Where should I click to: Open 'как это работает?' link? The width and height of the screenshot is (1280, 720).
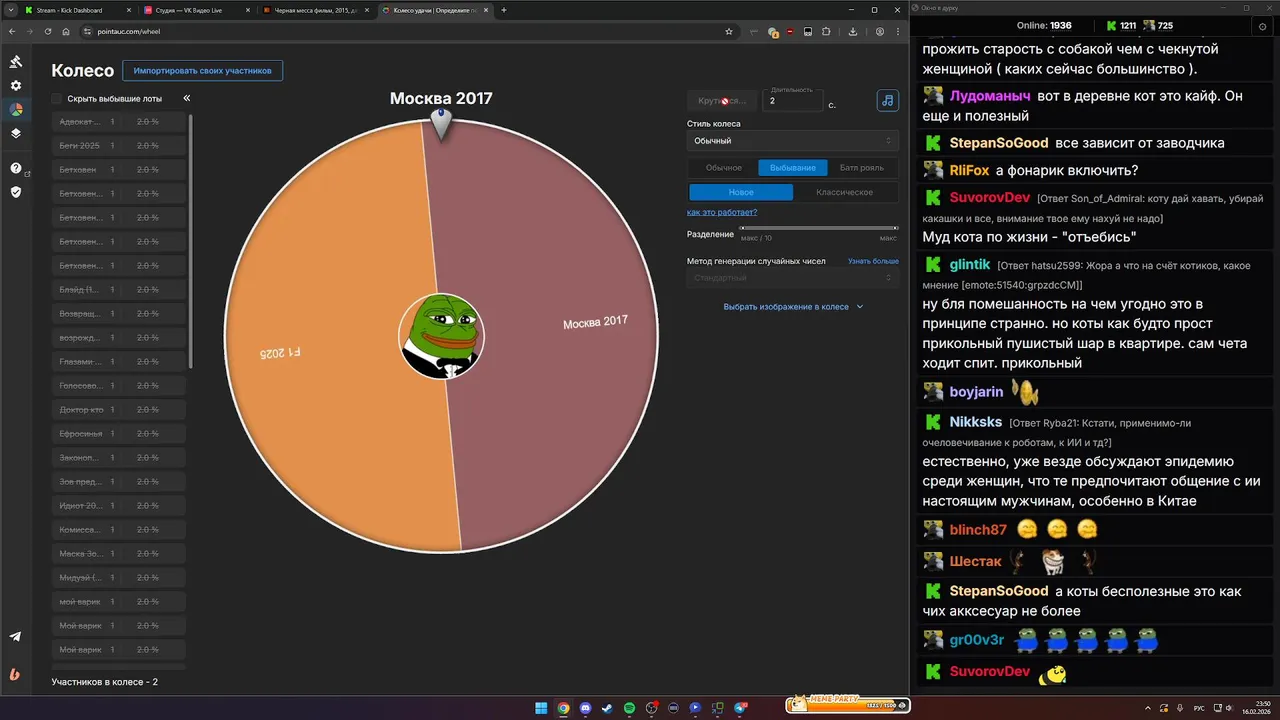point(722,212)
